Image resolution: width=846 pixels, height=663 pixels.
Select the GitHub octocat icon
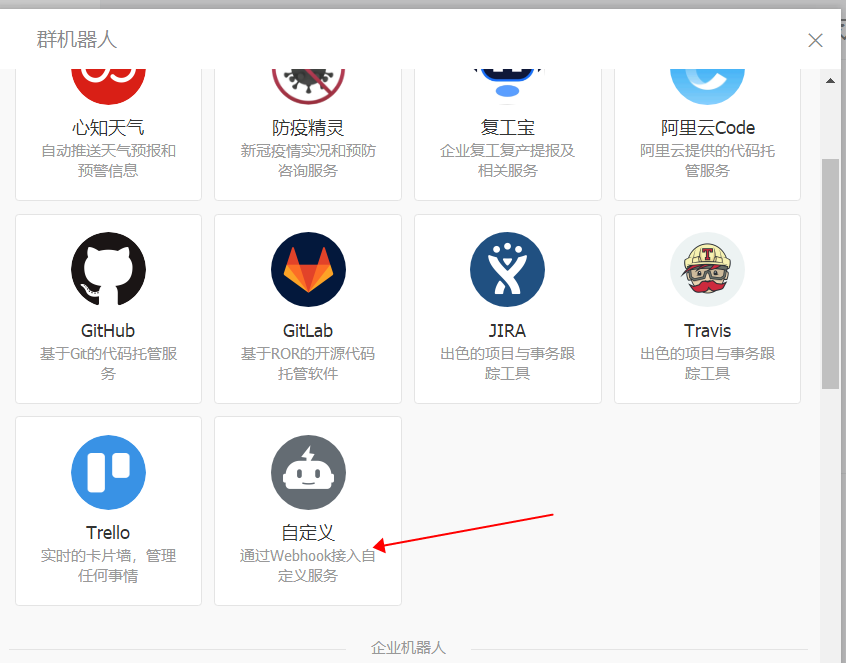(108, 269)
